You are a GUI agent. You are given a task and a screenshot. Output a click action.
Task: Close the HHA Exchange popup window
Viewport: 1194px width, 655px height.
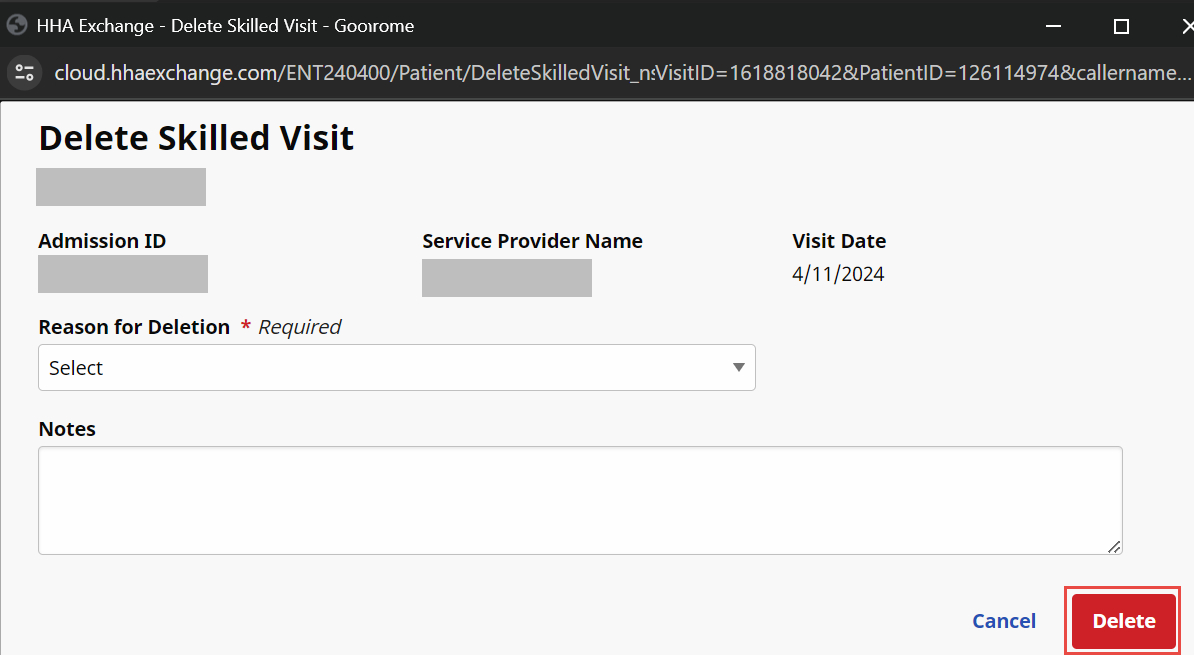(1186, 26)
